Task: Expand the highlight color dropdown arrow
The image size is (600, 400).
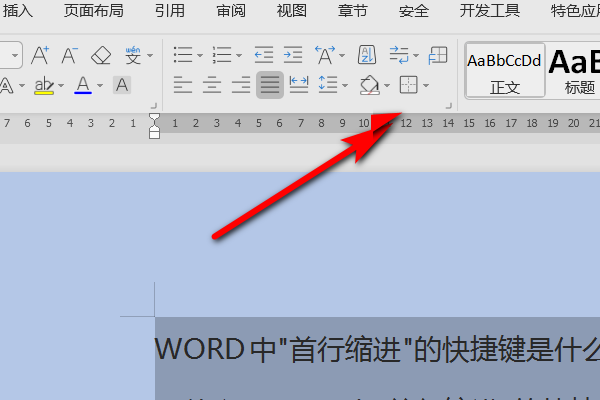Action: point(61,85)
